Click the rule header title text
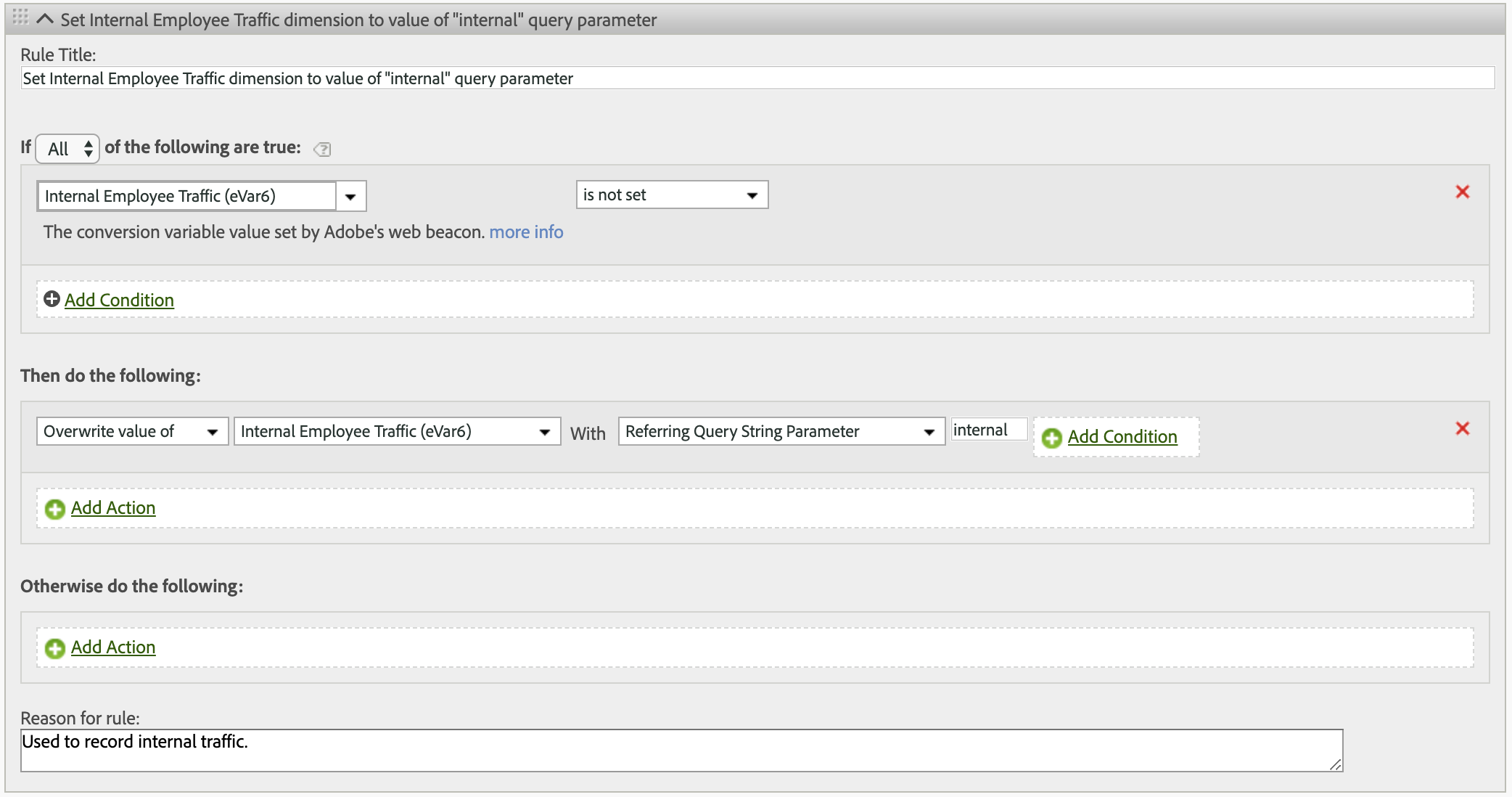This screenshot has height=797, width=1512. coord(358,20)
